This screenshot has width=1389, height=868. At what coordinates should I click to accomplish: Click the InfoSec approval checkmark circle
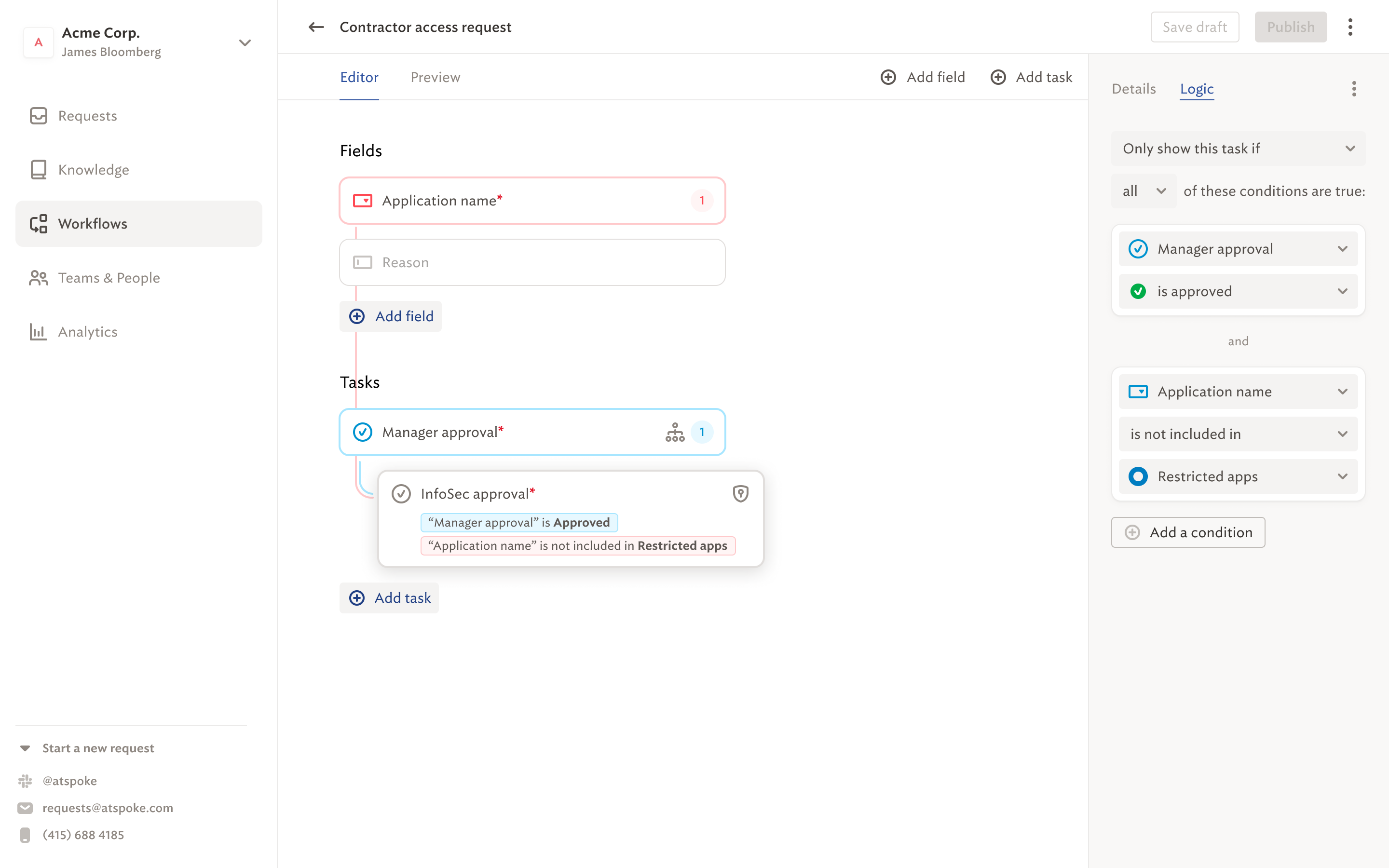tap(401, 494)
